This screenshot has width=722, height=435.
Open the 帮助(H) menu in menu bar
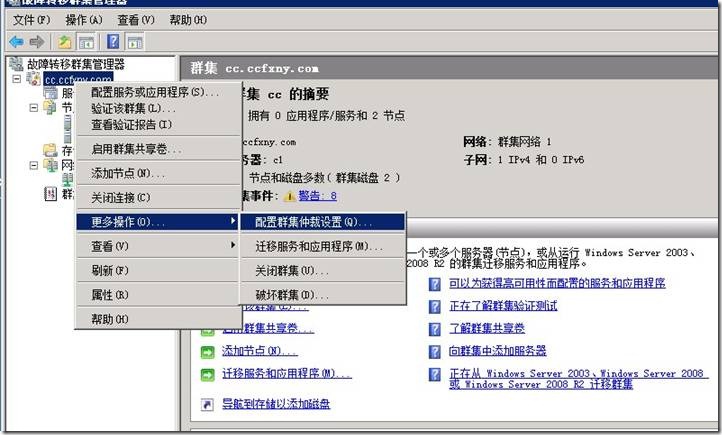pos(188,20)
